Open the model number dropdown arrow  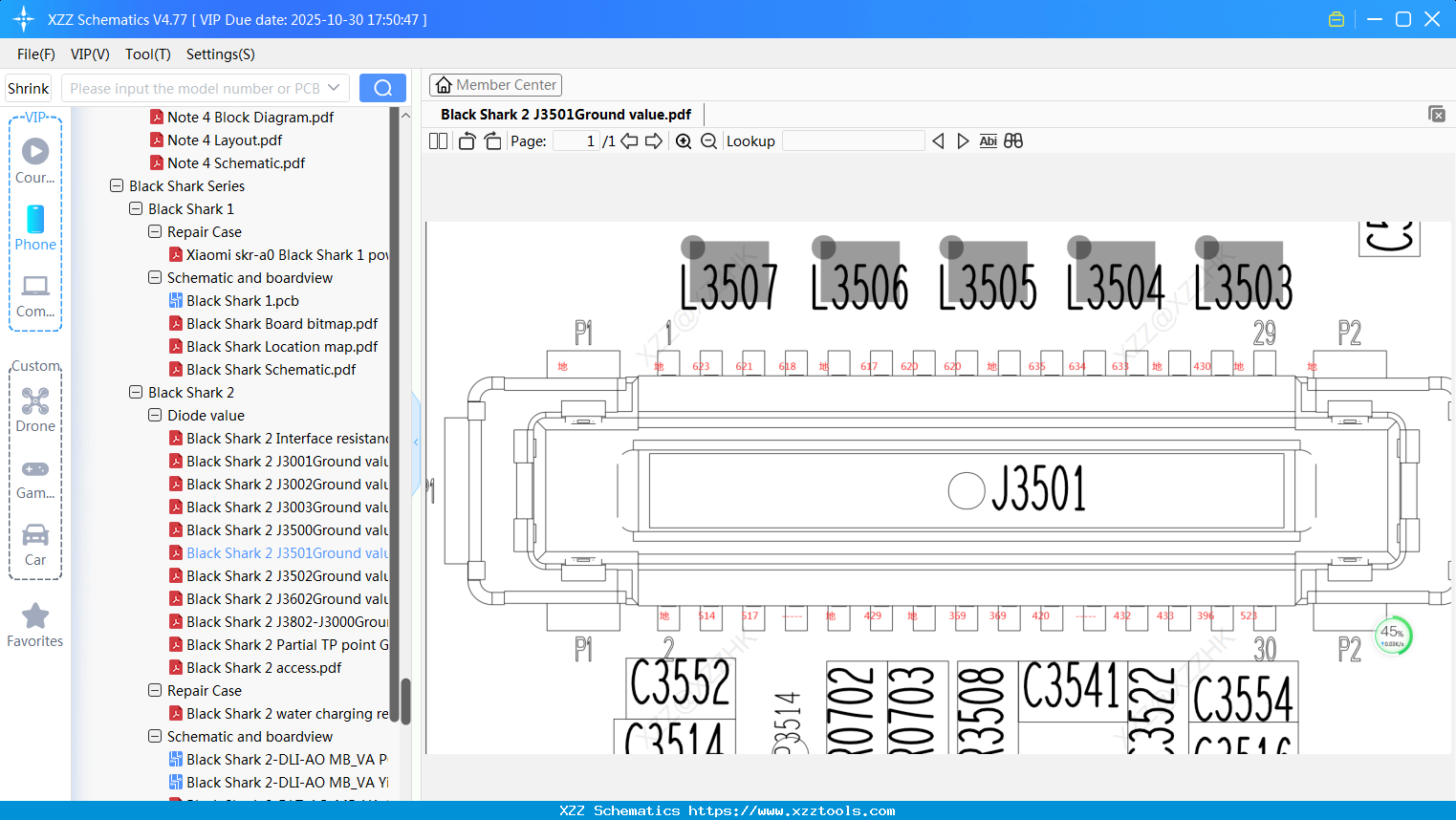tap(334, 88)
